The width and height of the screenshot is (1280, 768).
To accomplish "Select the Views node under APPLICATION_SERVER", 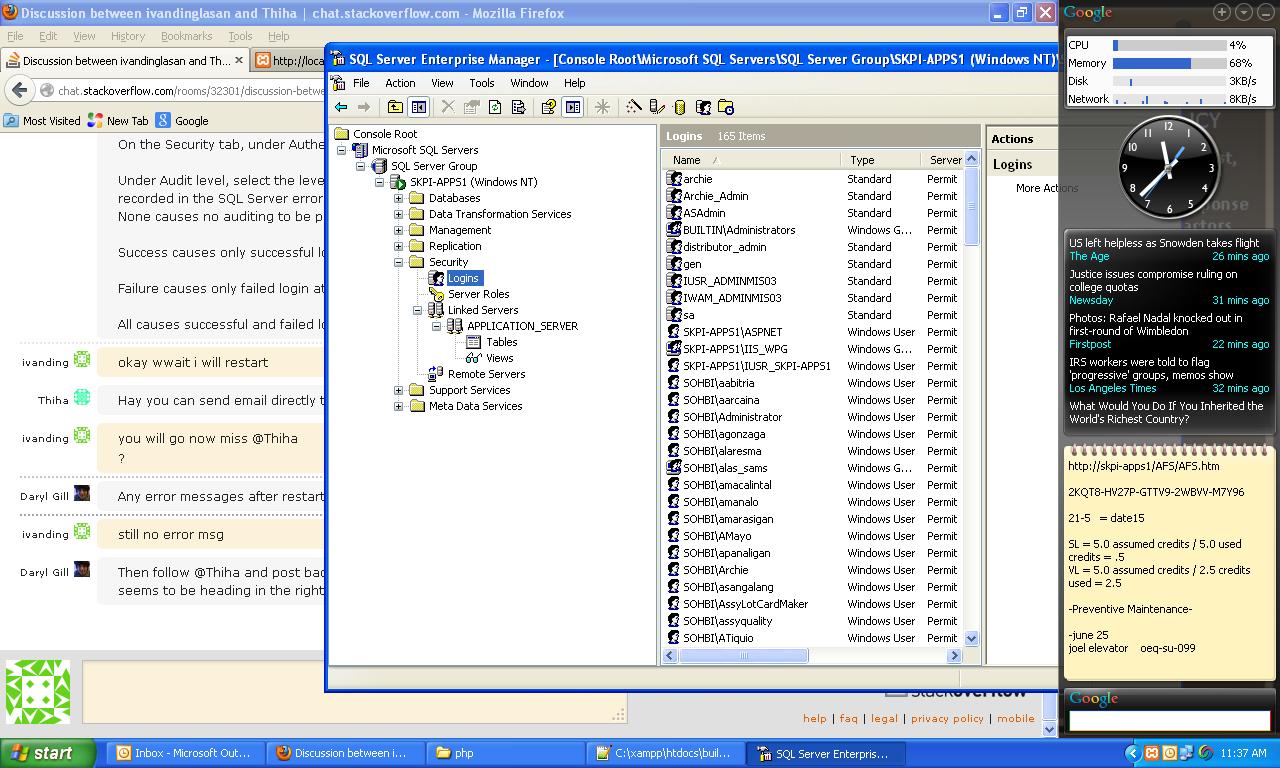I will [499, 358].
